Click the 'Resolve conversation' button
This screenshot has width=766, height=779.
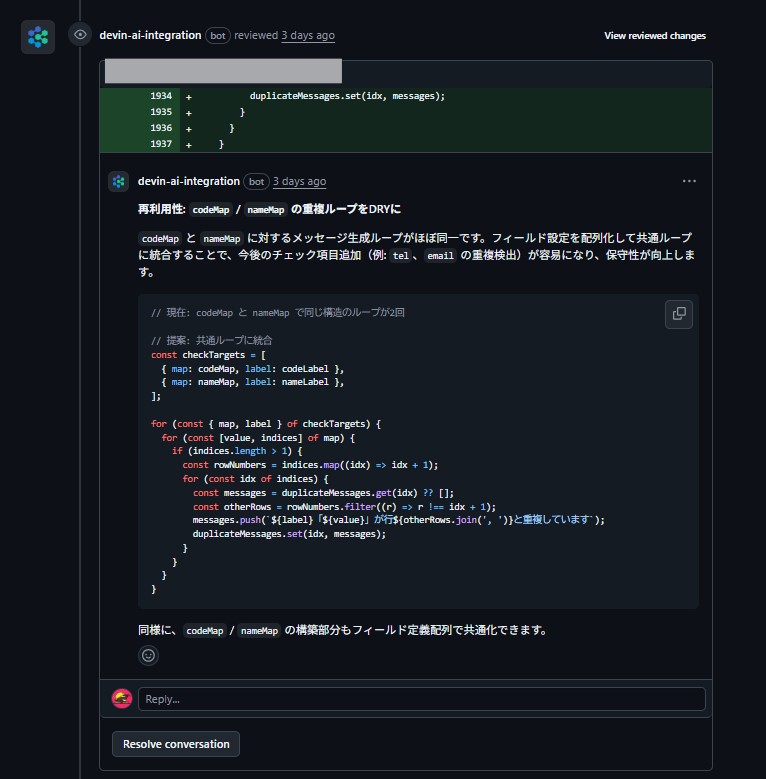pyautogui.click(x=176, y=744)
